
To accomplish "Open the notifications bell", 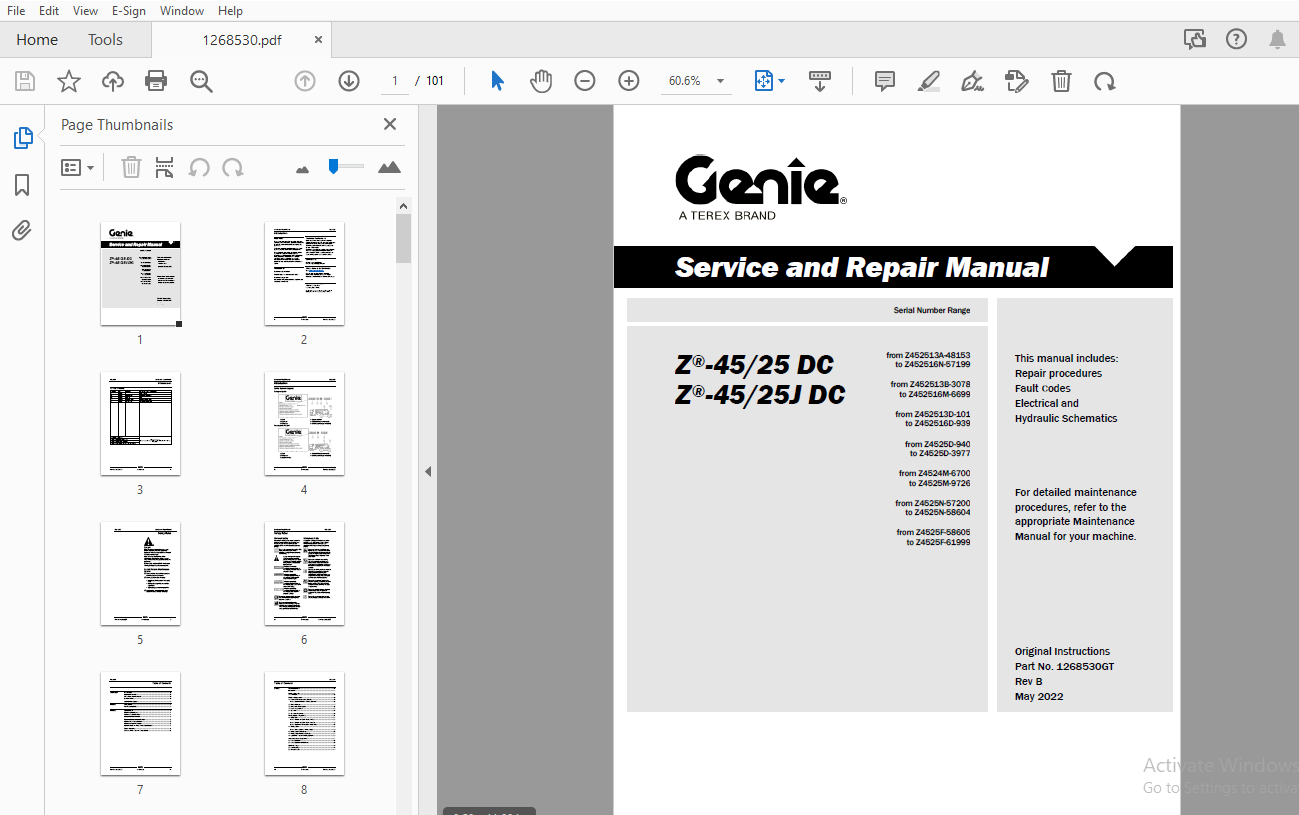I will 1277,40.
